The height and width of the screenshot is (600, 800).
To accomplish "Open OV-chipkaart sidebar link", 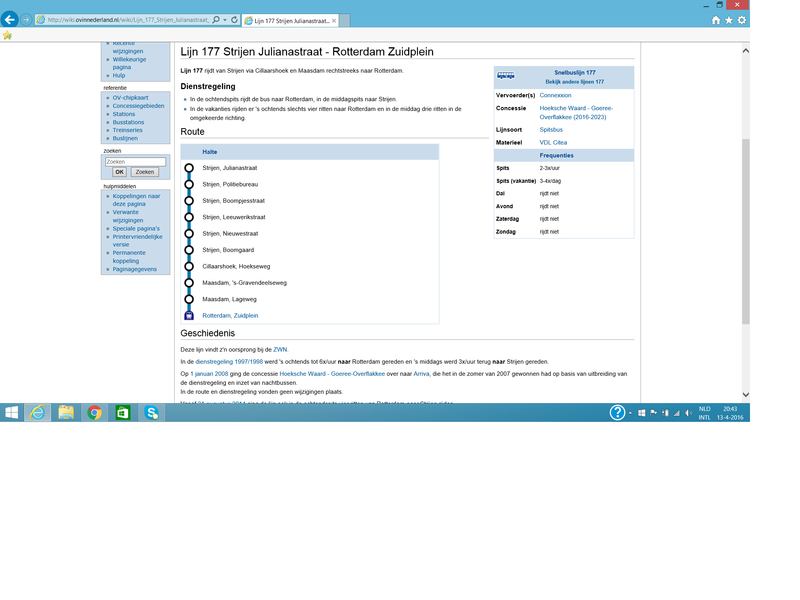I will click(131, 97).
